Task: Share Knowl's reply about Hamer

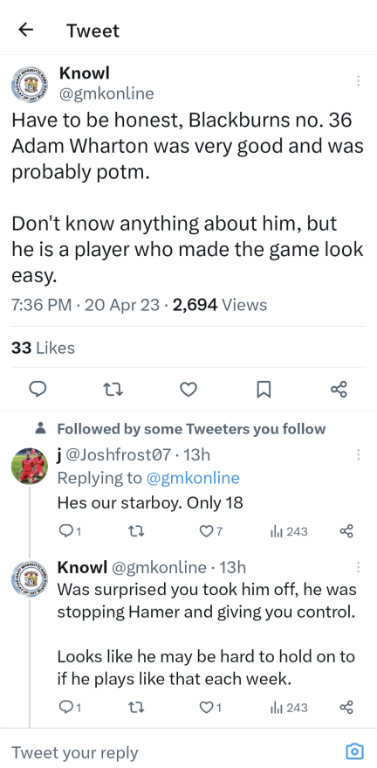Action: click(346, 707)
